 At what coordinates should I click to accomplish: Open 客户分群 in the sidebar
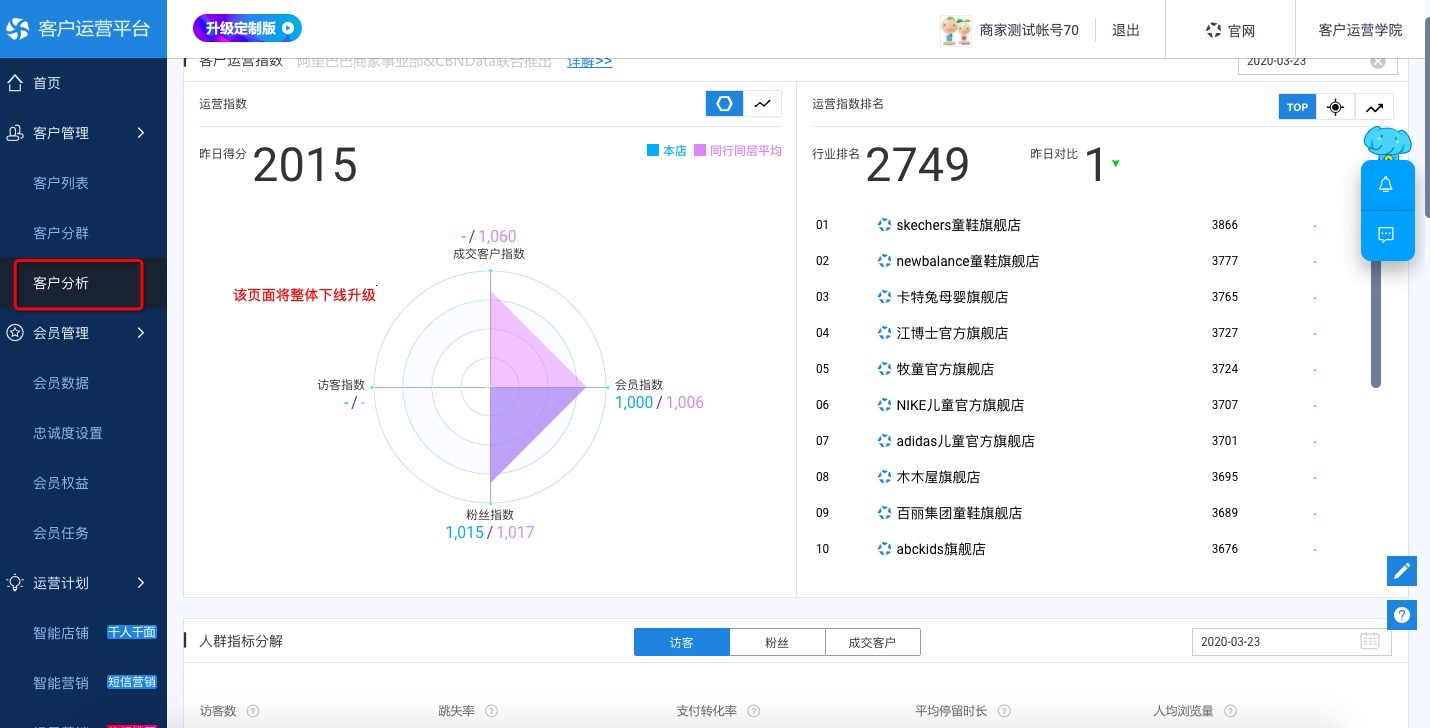[x=61, y=233]
